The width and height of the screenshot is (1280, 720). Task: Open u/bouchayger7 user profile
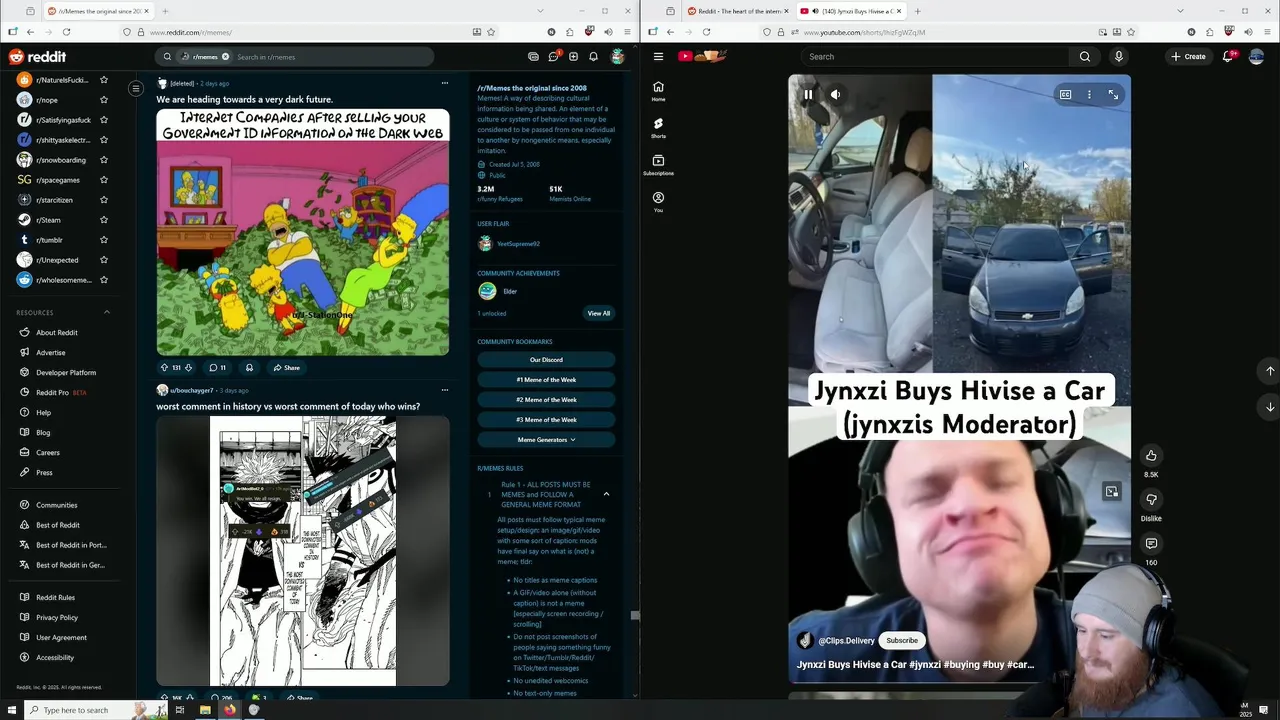(192, 390)
